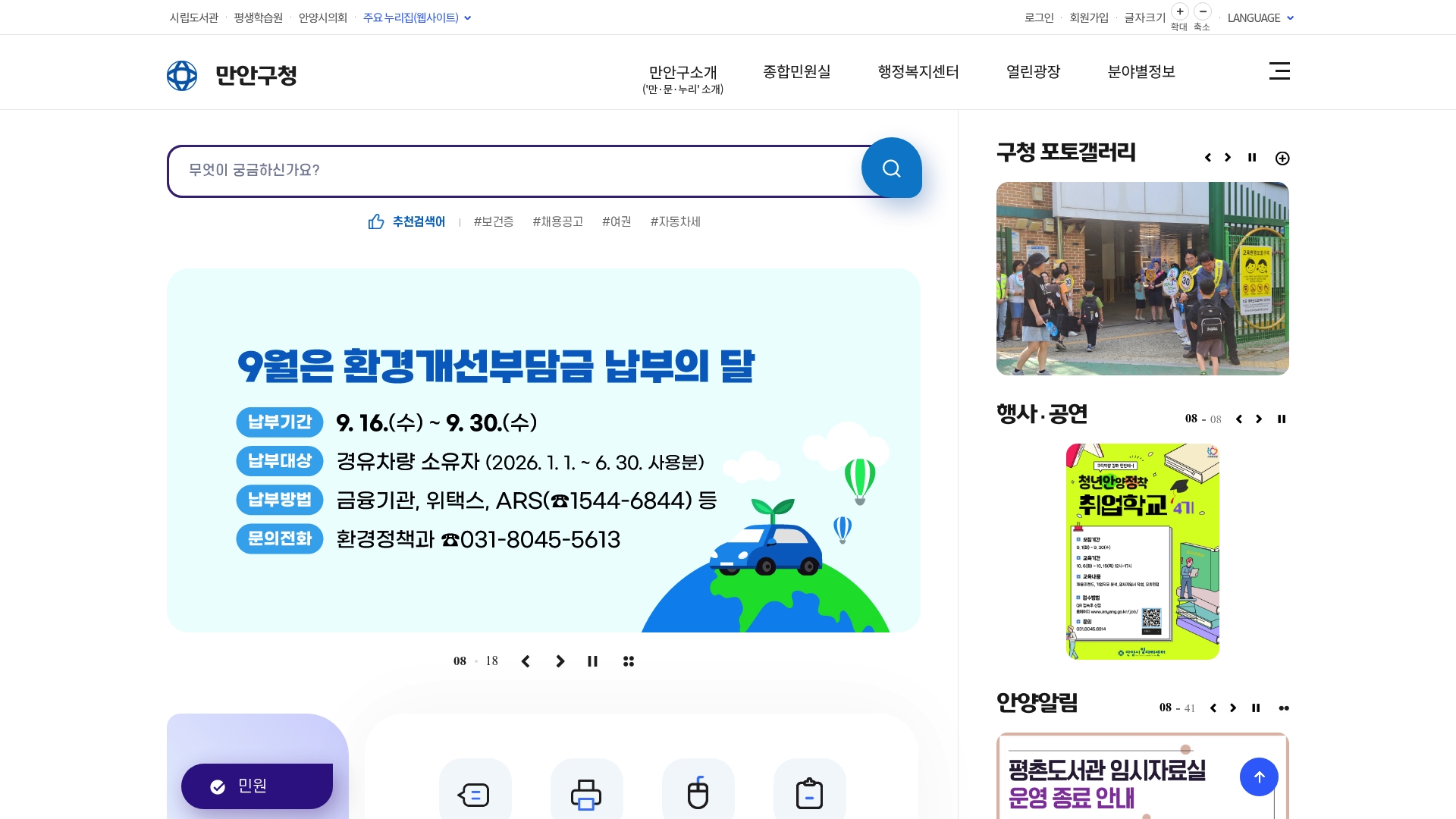The width and height of the screenshot is (1456, 819).
Task: Show next main banner slide
Action: [x=560, y=661]
